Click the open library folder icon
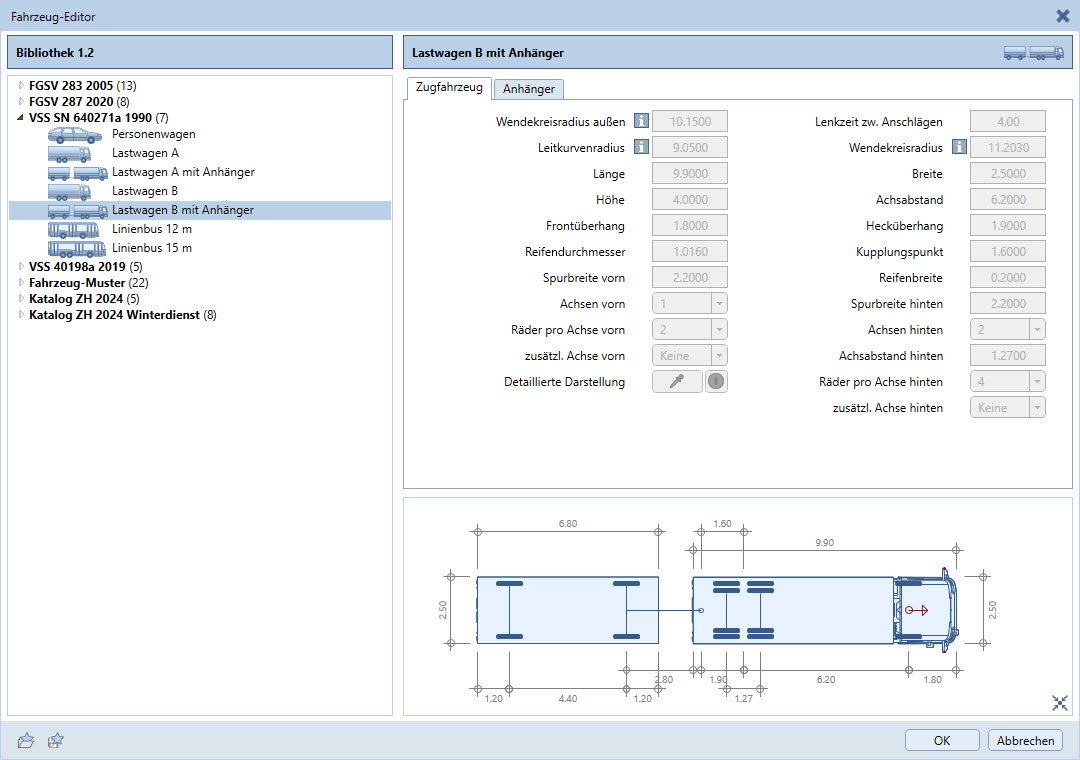1080x760 pixels. tap(27, 741)
